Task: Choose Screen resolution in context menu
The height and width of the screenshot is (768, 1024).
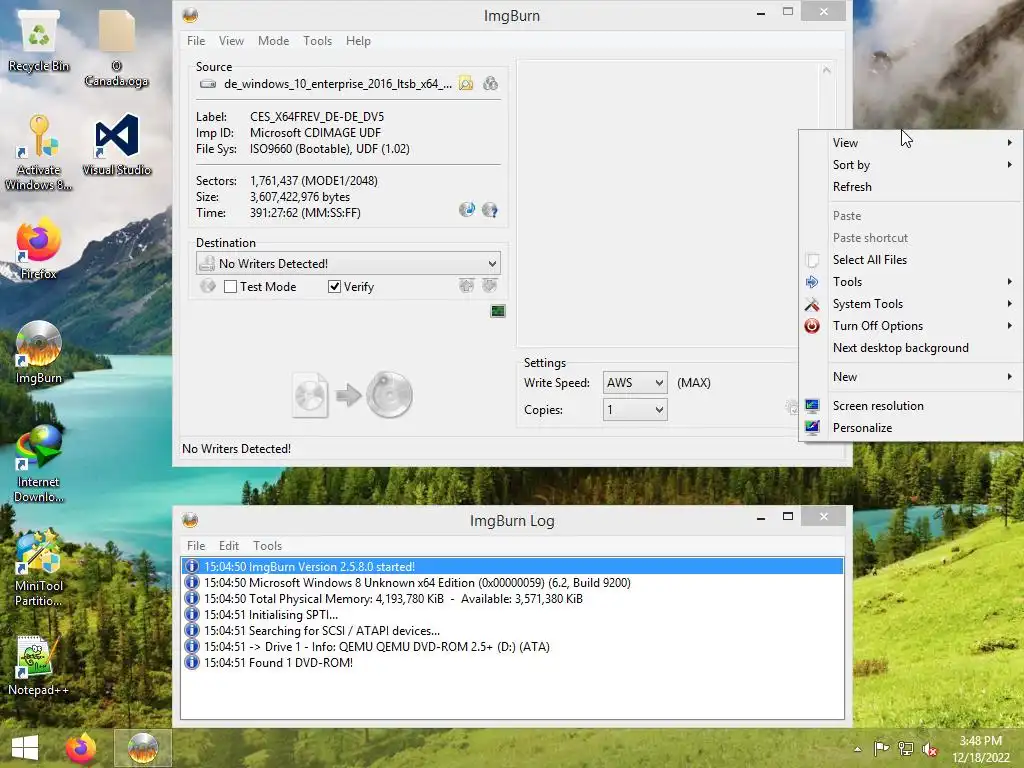Action: click(911, 406)
